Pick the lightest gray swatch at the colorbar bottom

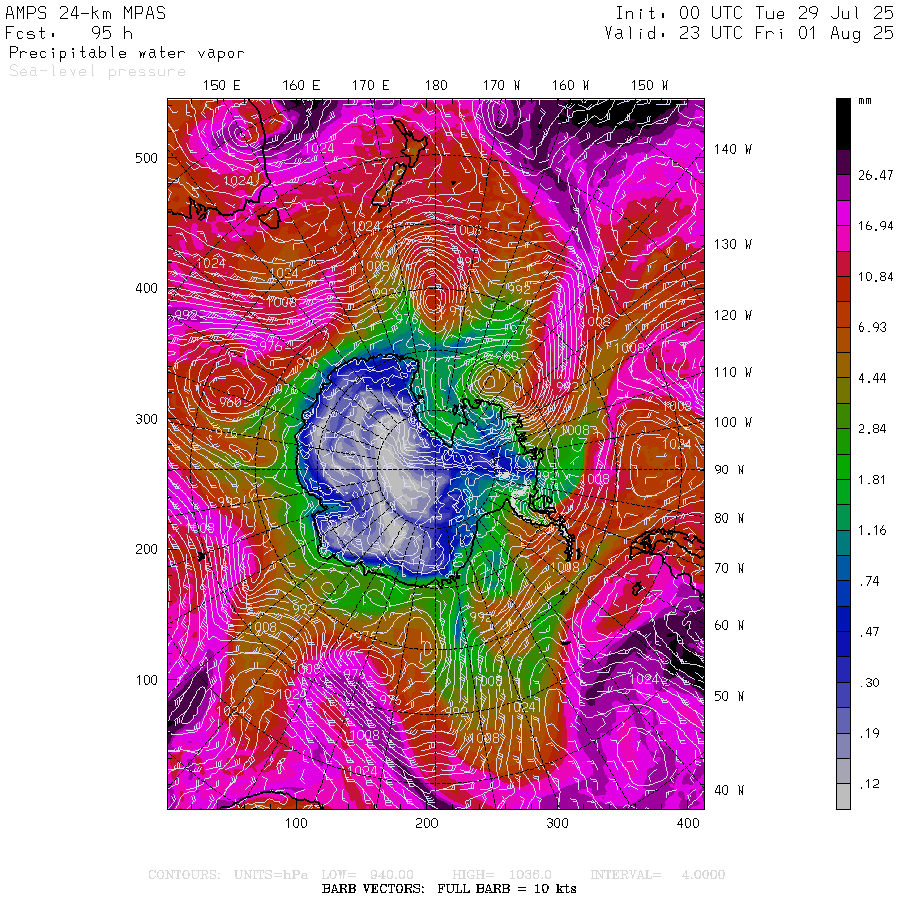pyautogui.click(x=843, y=797)
